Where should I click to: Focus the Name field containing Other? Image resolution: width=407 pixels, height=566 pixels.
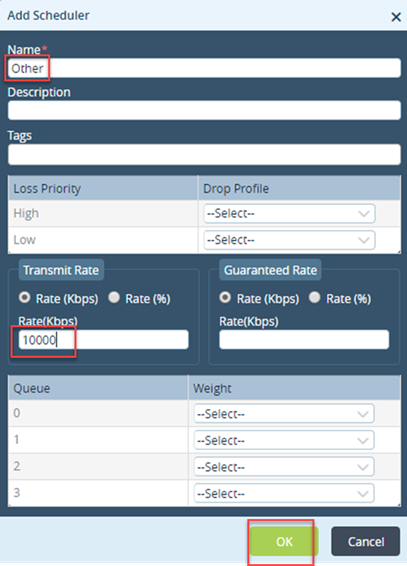[204, 68]
